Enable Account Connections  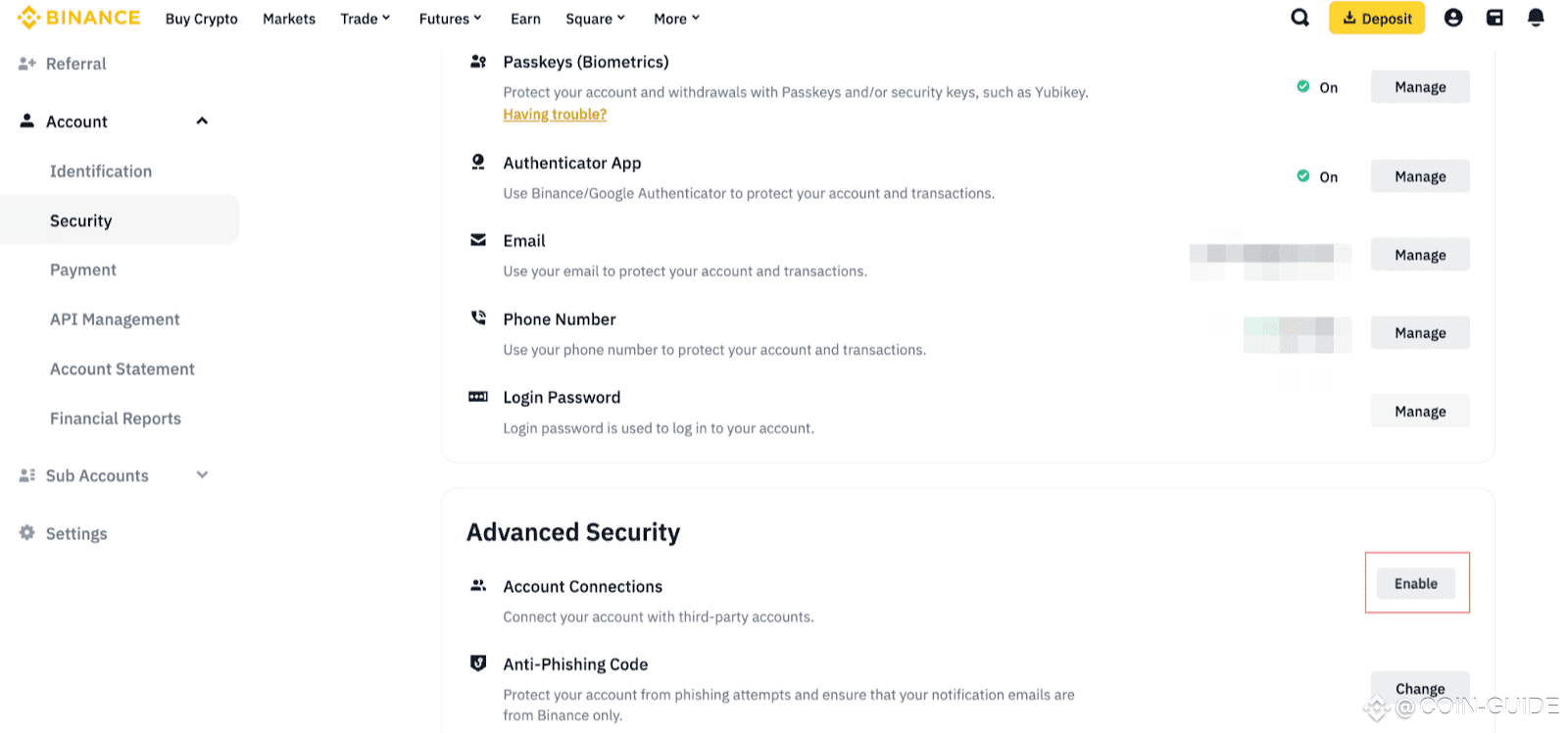coord(1416,584)
